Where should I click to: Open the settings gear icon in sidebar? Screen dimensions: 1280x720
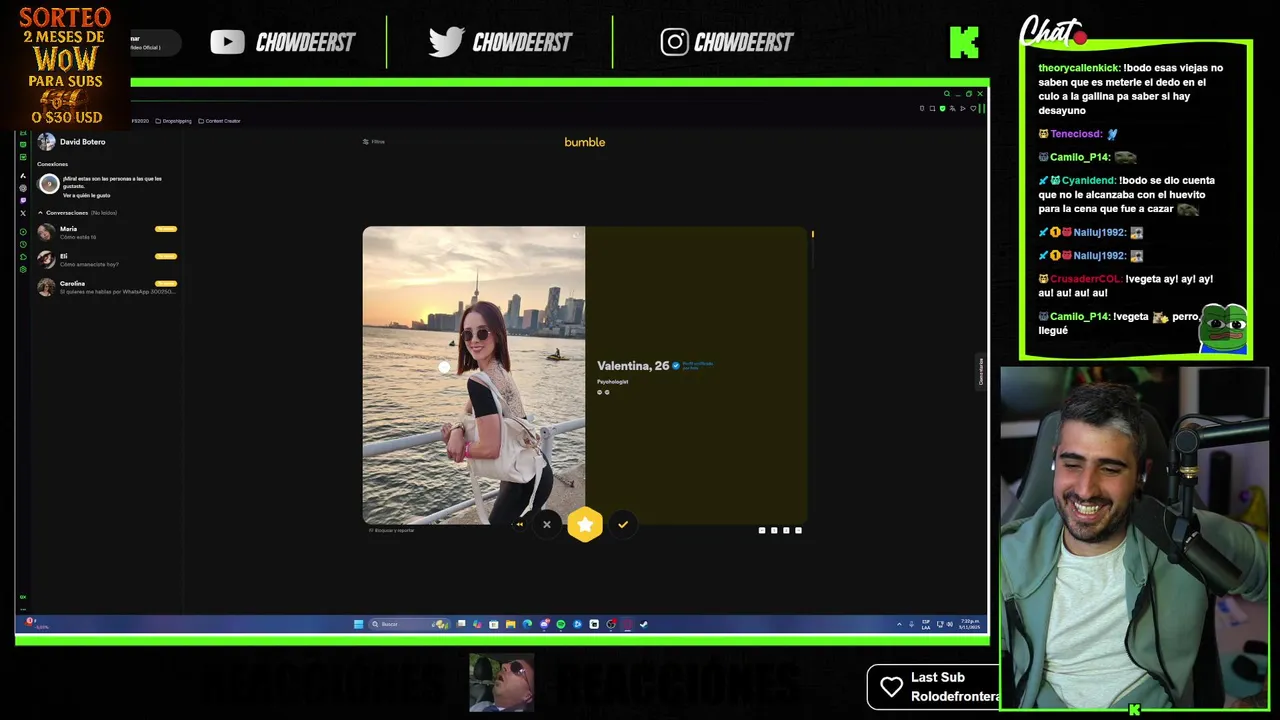click(x=23, y=270)
